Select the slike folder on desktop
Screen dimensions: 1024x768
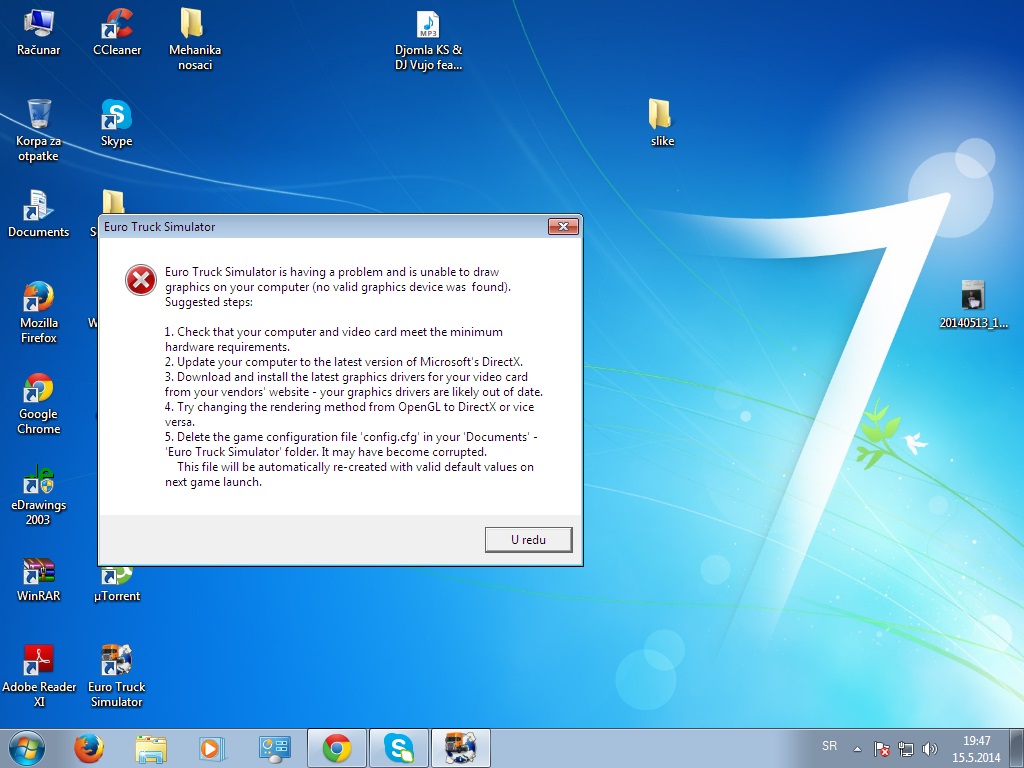click(662, 123)
